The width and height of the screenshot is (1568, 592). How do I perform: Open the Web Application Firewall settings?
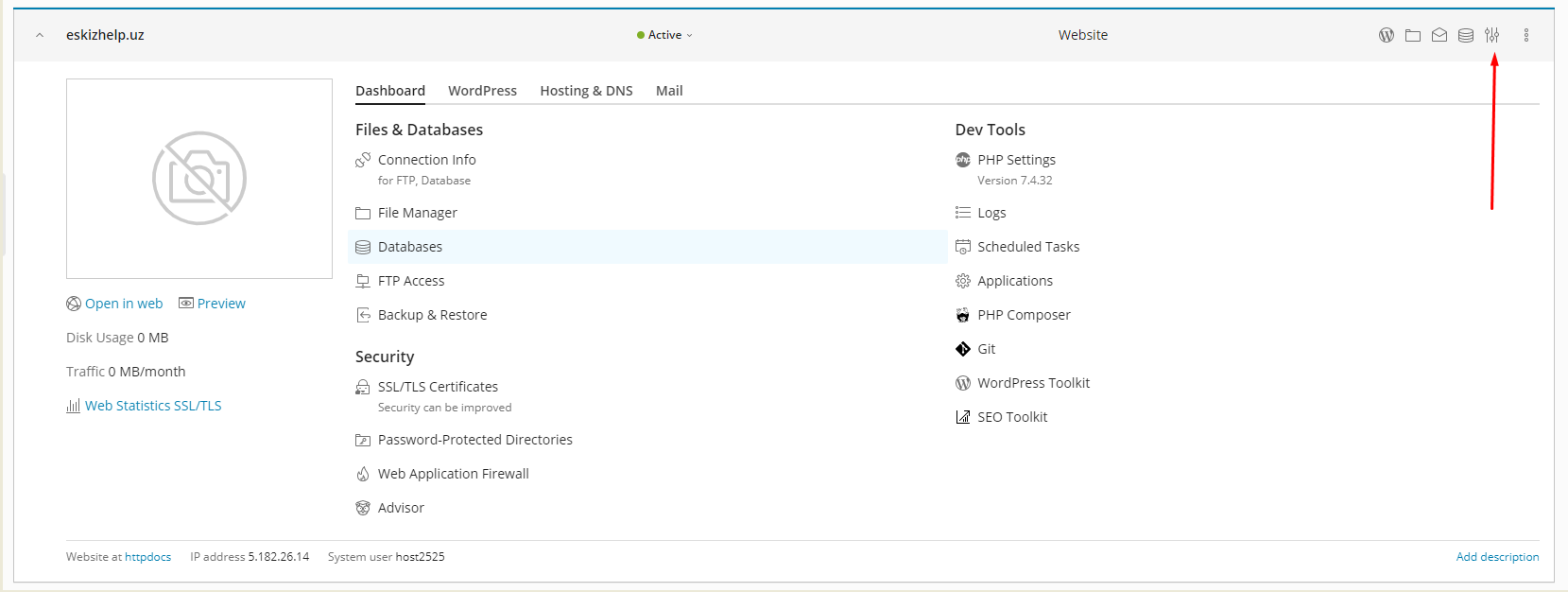coord(453,474)
